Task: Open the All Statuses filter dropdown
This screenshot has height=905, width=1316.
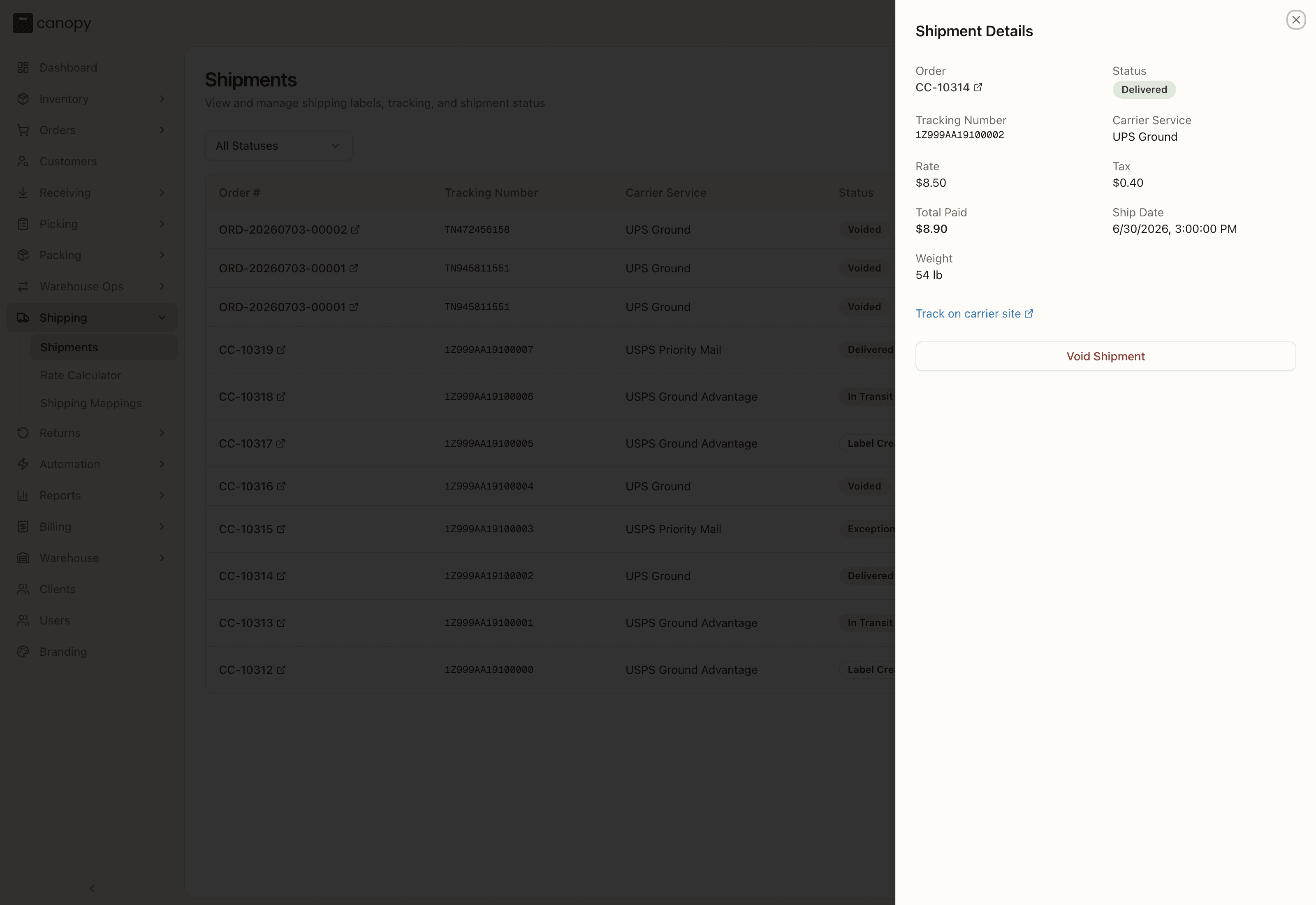Action: click(278, 146)
